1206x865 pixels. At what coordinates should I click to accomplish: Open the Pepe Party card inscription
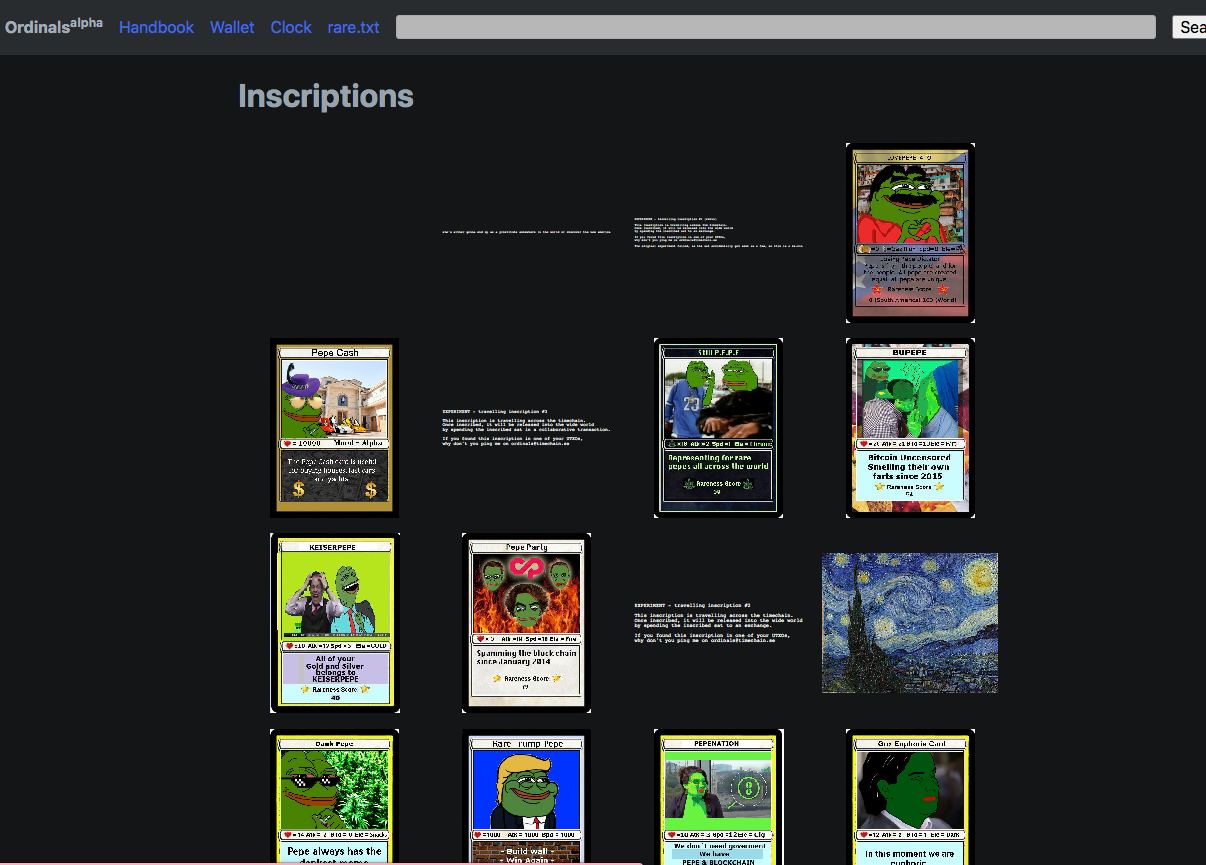pos(526,623)
